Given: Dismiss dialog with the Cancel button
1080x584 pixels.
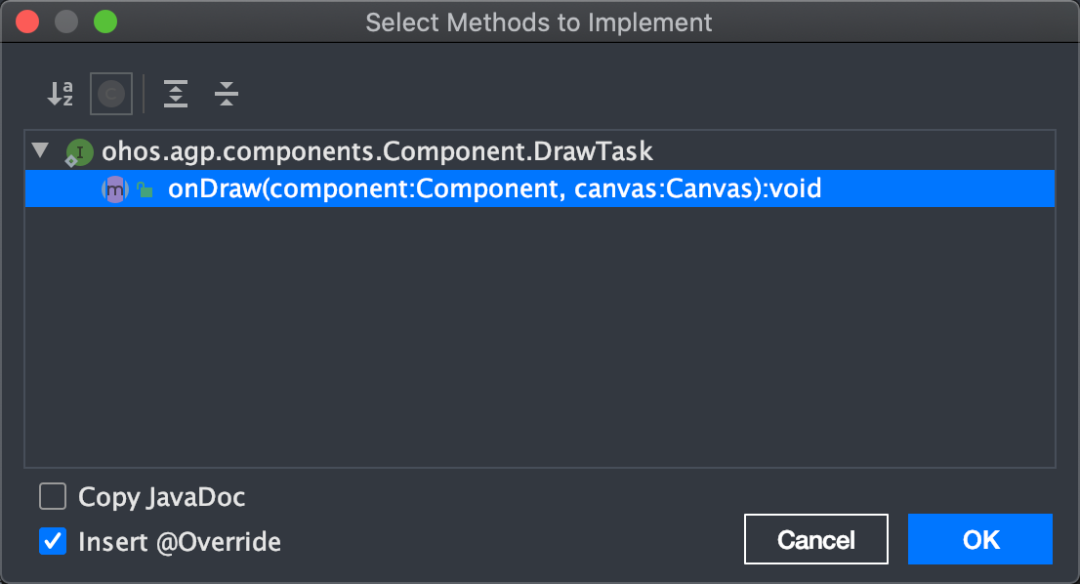Looking at the screenshot, I should click(816, 539).
